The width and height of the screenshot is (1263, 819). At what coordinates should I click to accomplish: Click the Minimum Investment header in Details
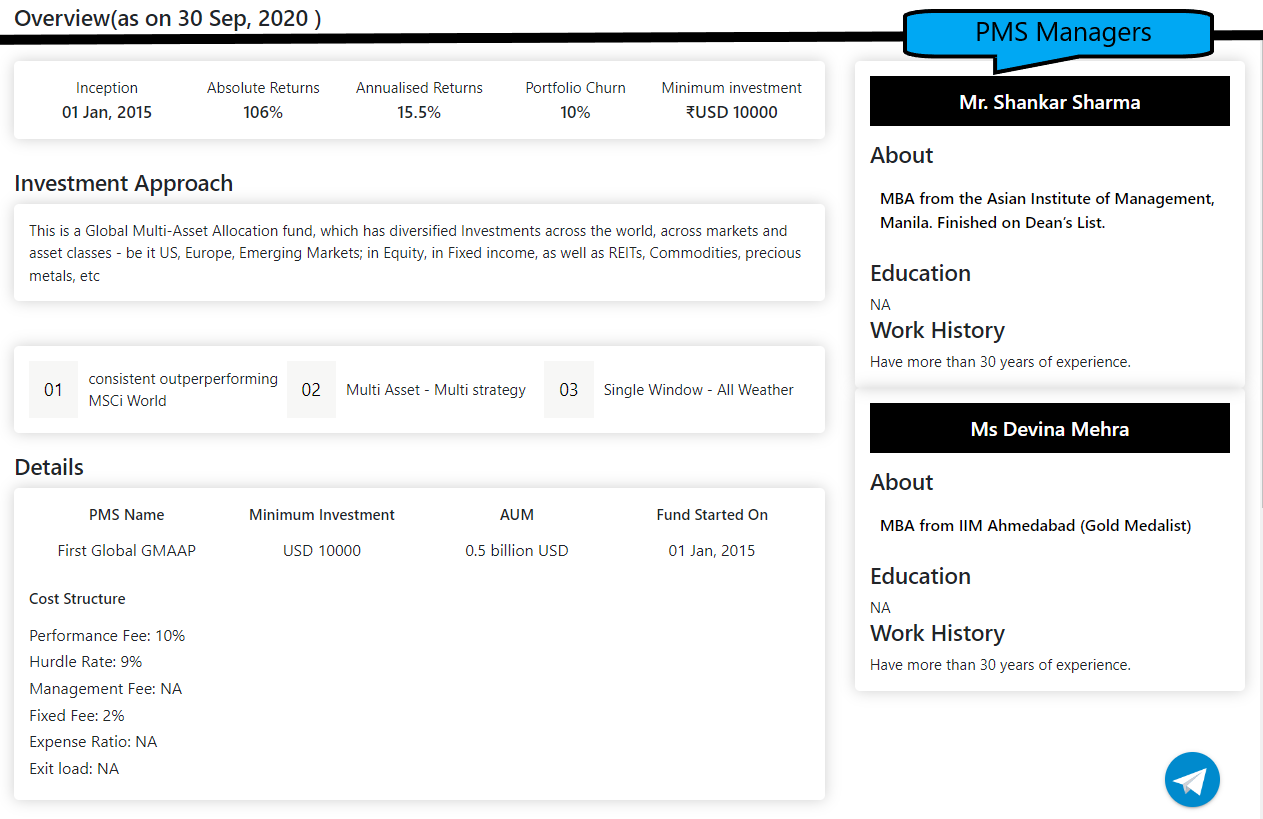(x=322, y=515)
